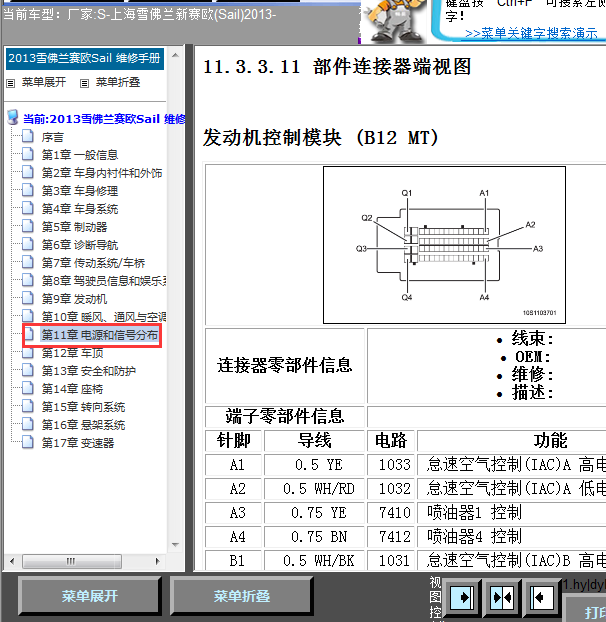This screenshot has height=622, width=606.
Task: Click pin cell A1 in the table
Action: pos(233,465)
